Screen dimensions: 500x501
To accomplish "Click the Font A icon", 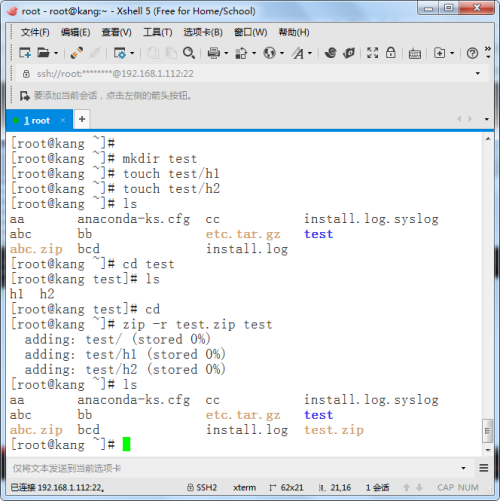I will coord(298,53).
